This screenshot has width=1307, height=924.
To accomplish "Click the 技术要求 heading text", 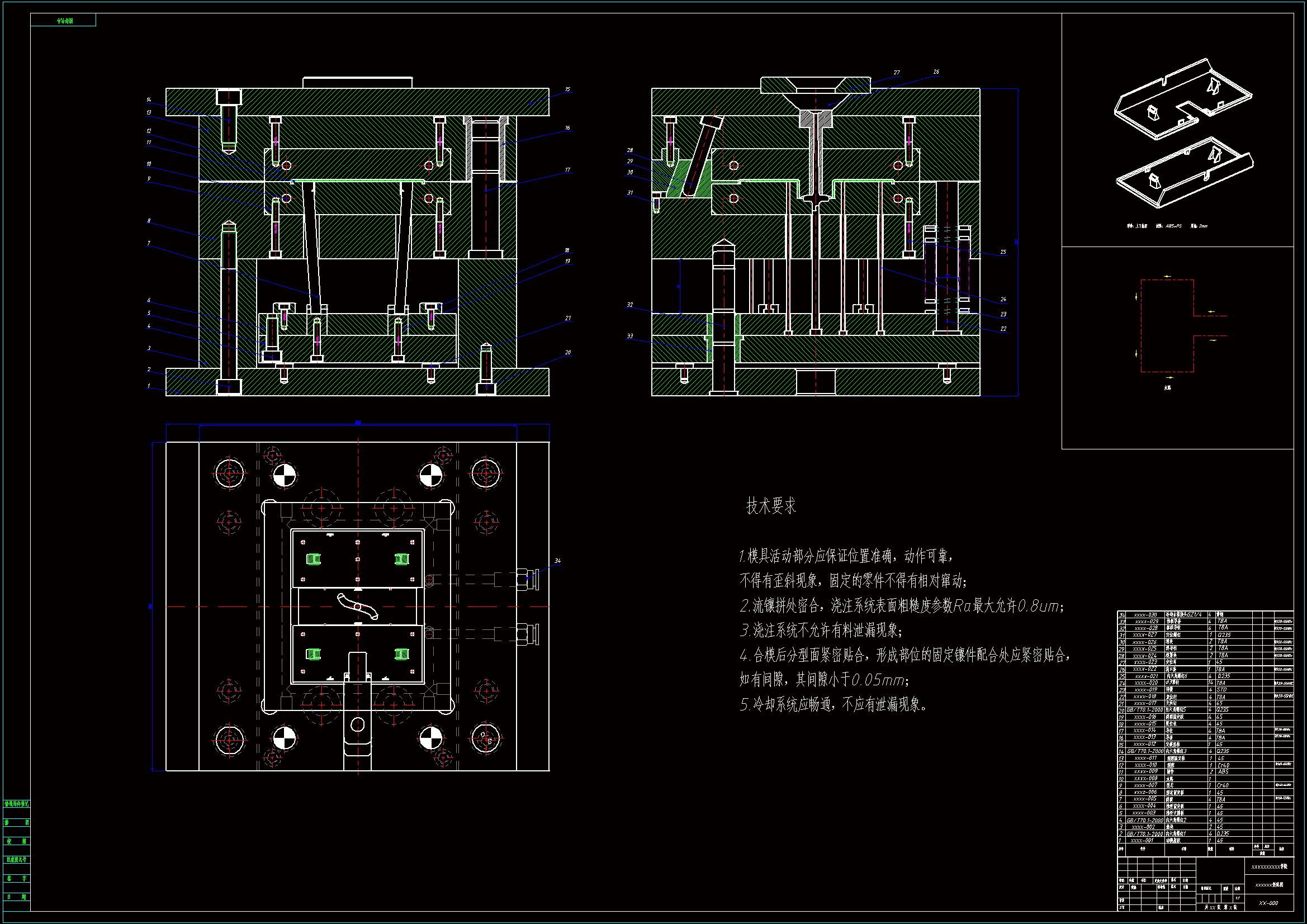I will click(771, 505).
